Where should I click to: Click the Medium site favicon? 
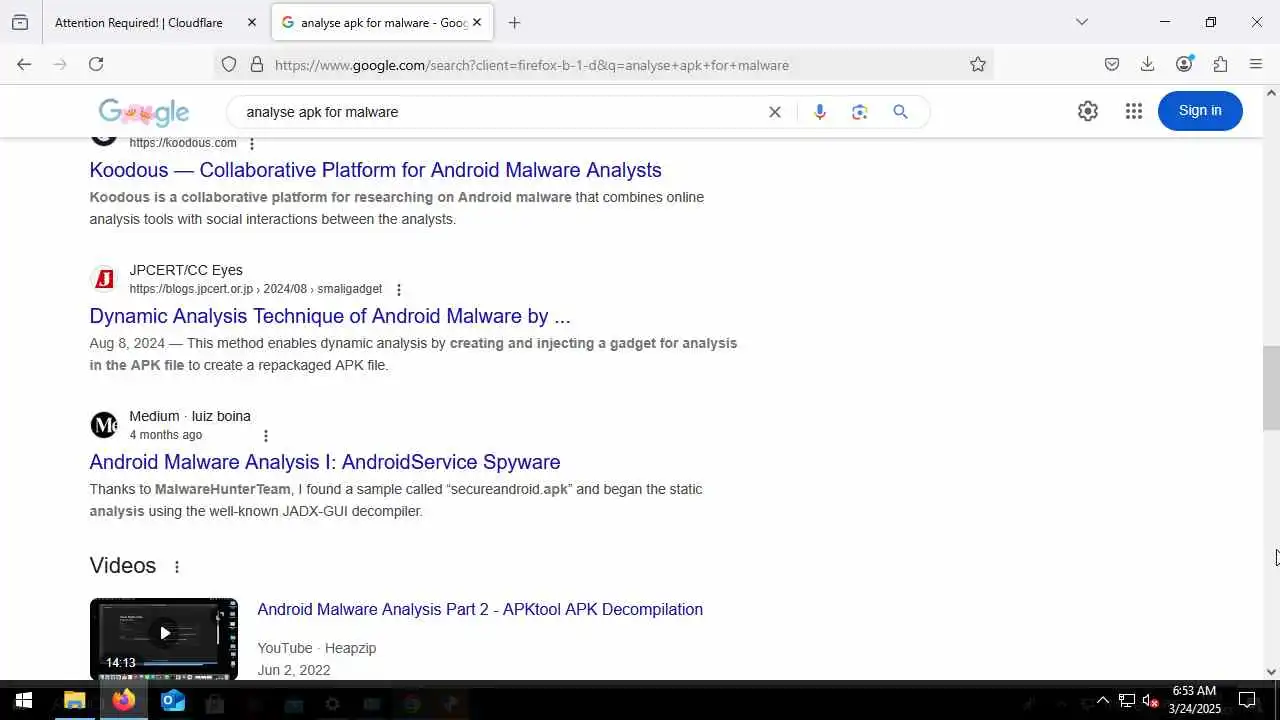point(104,425)
